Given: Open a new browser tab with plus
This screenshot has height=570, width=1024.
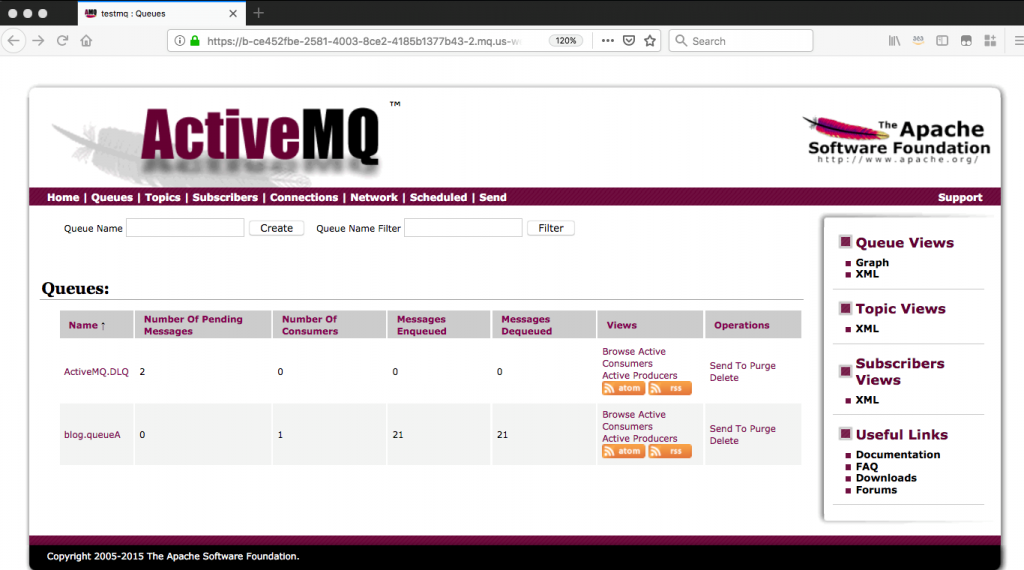Looking at the screenshot, I should coord(259,13).
